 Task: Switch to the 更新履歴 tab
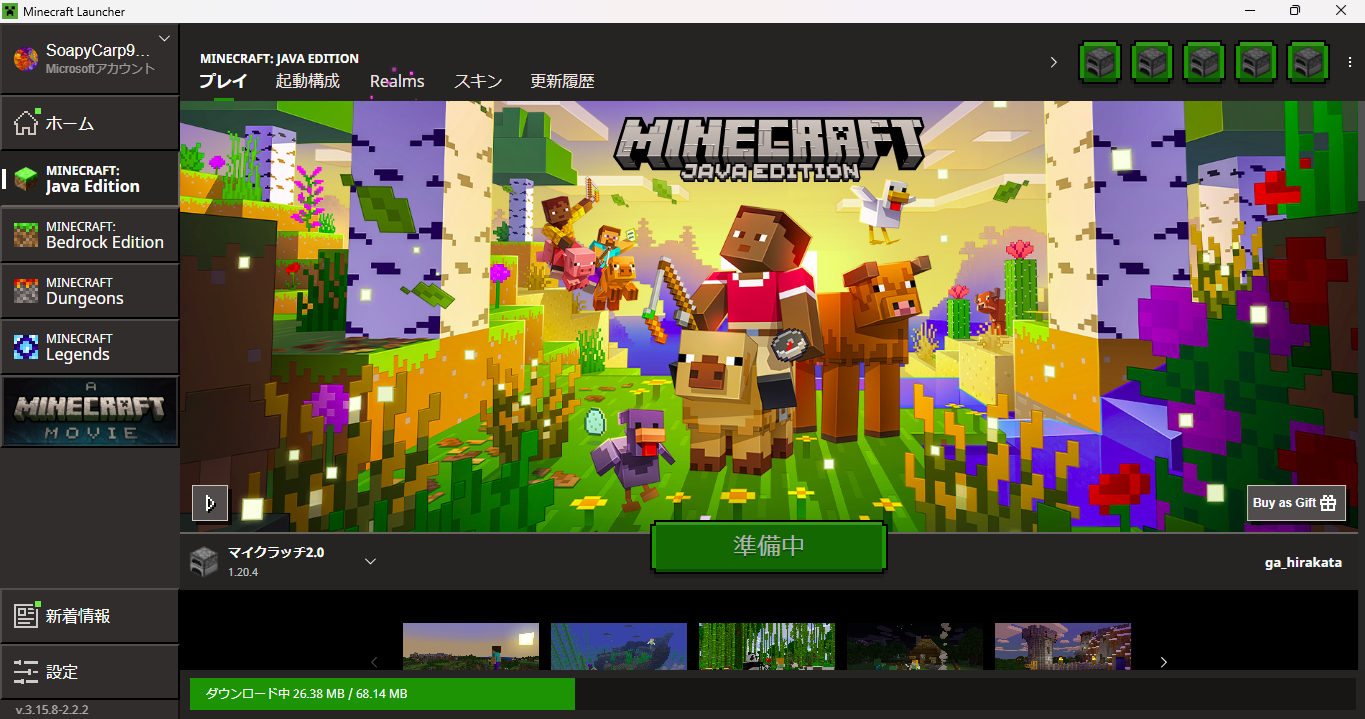click(x=562, y=81)
